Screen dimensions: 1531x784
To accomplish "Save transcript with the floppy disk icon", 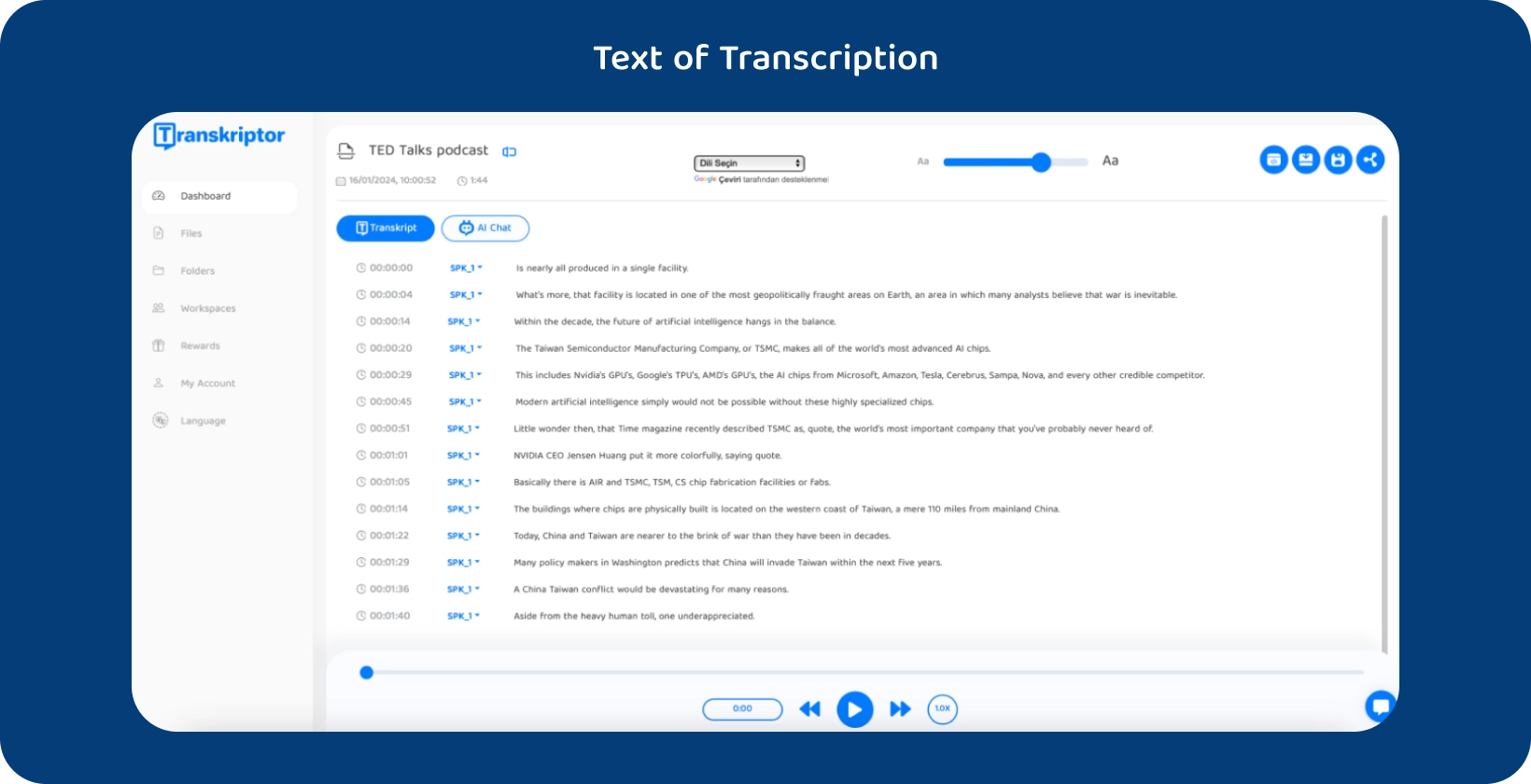I will tap(1338, 161).
